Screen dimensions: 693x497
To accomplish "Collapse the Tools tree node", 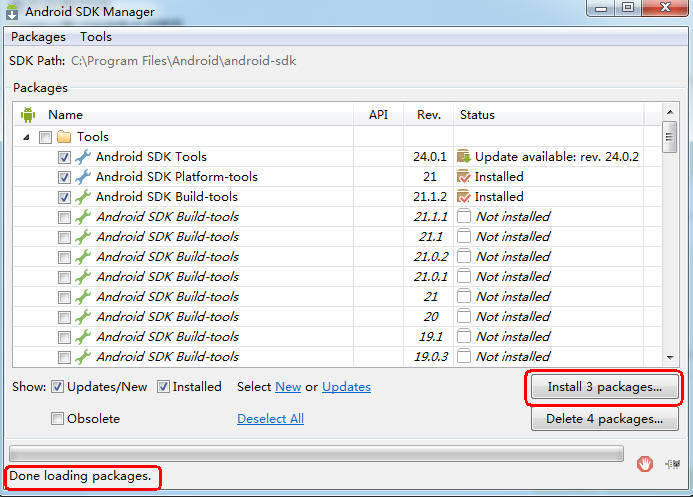I will 27,137.
